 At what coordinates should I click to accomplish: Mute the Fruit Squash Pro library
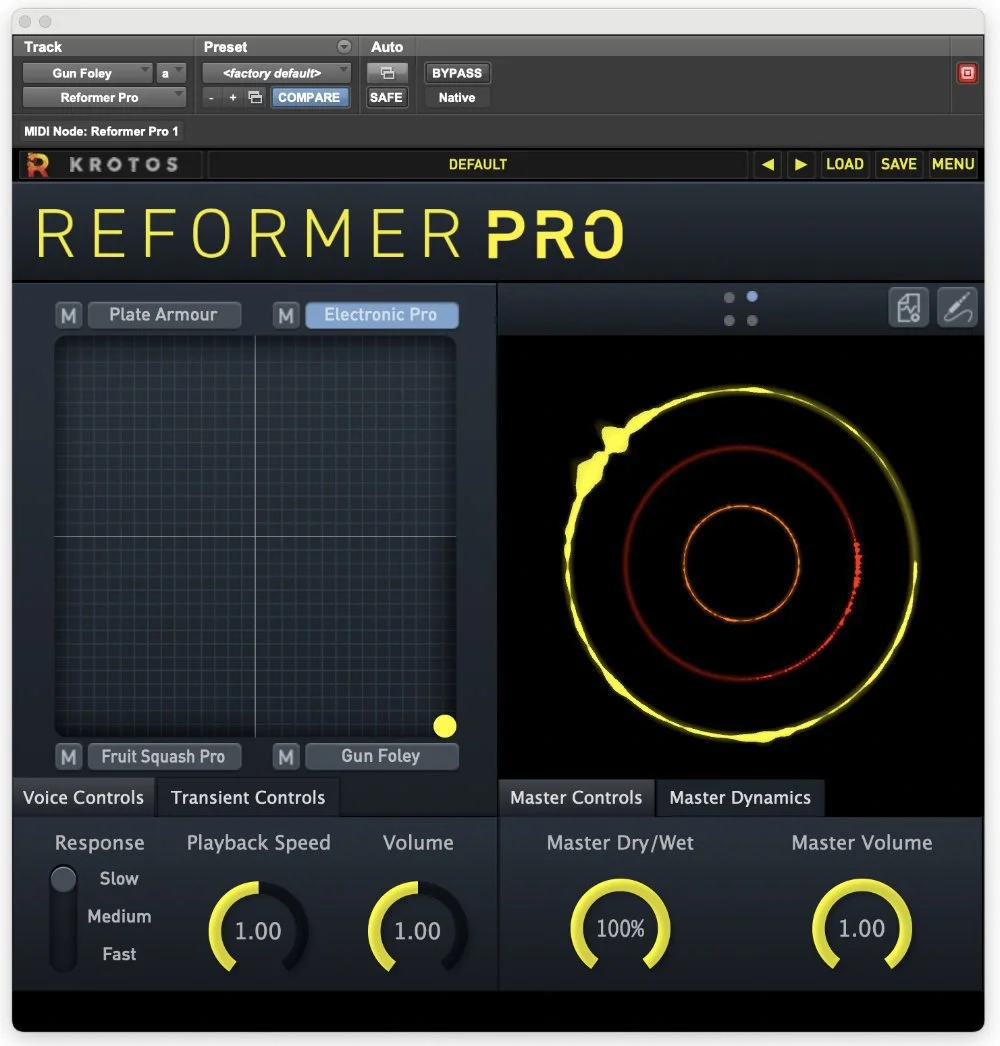tap(69, 756)
